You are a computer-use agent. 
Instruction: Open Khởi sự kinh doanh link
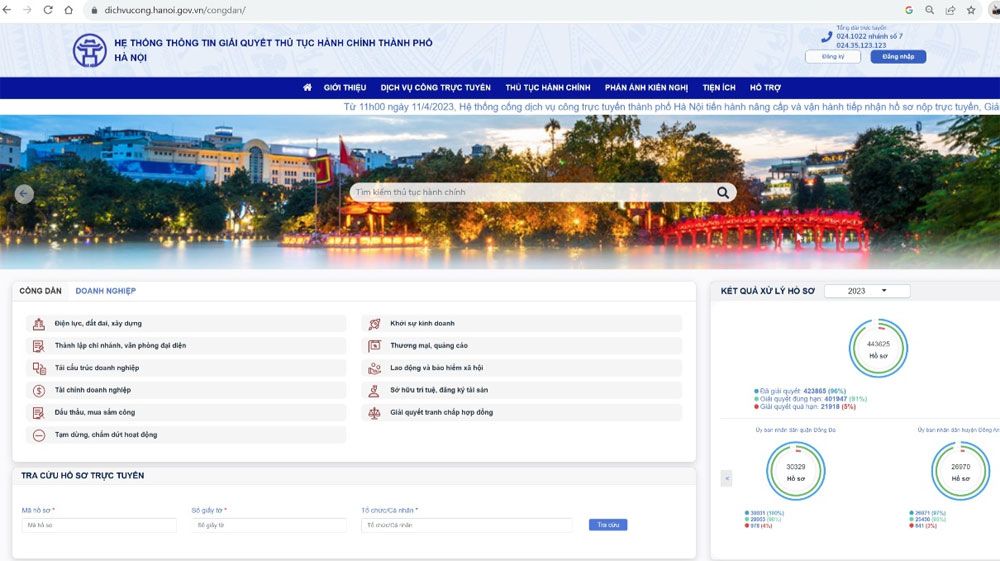point(422,323)
